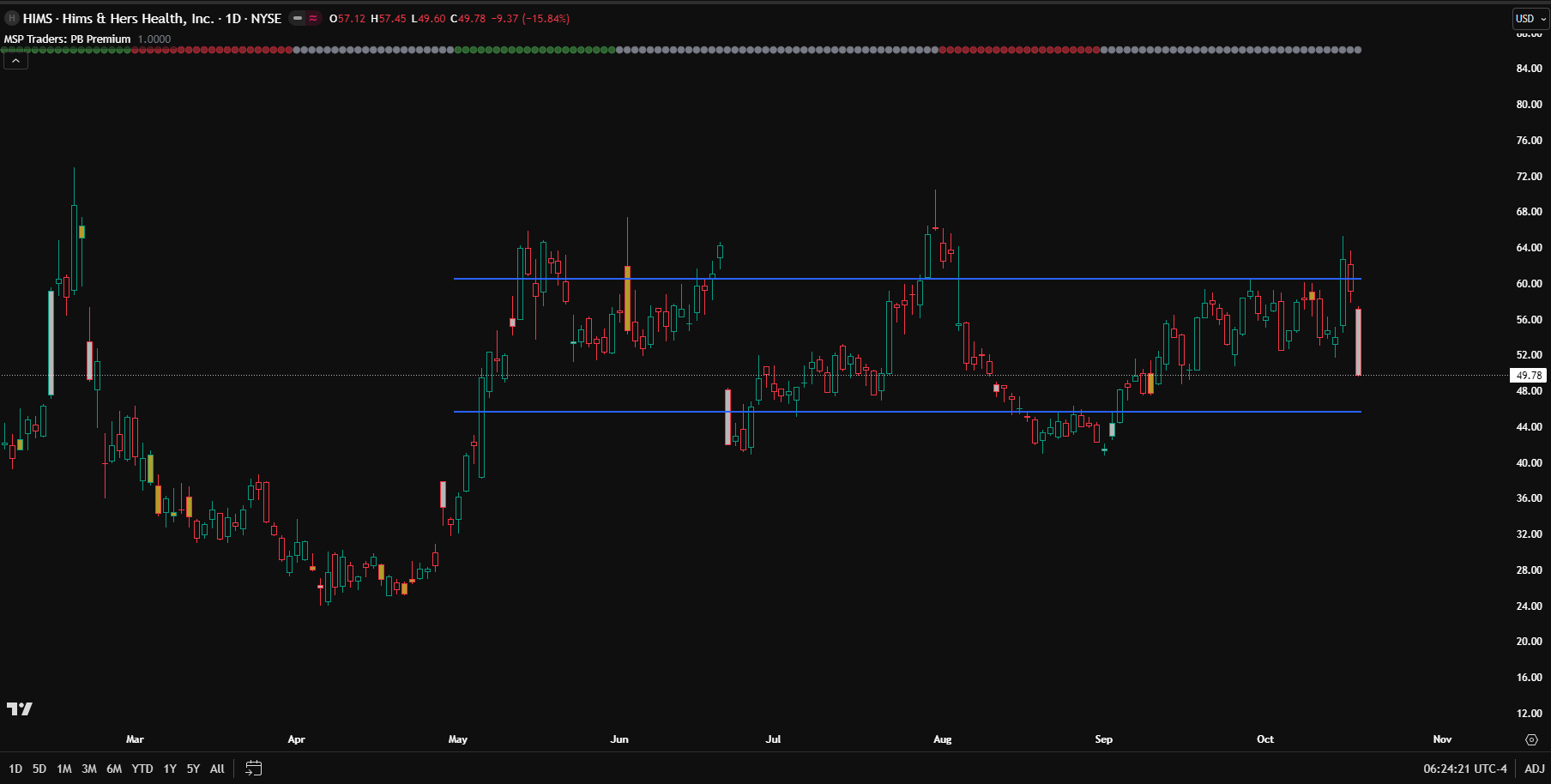
Task: Open the USD currency dropdown
Action: [1530, 18]
